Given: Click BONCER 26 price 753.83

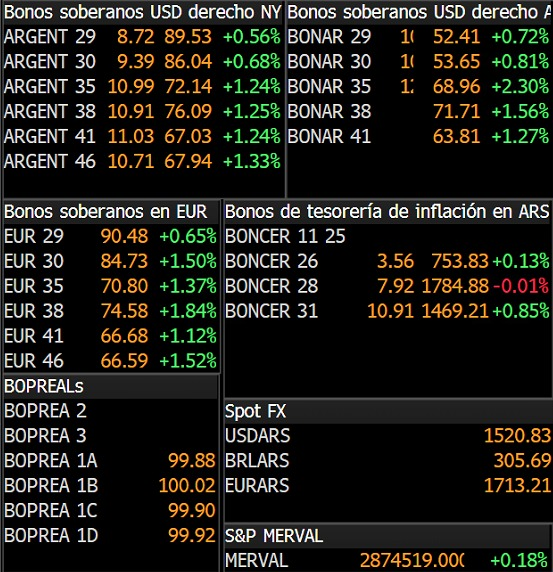Looking at the screenshot, I should point(460,261).
